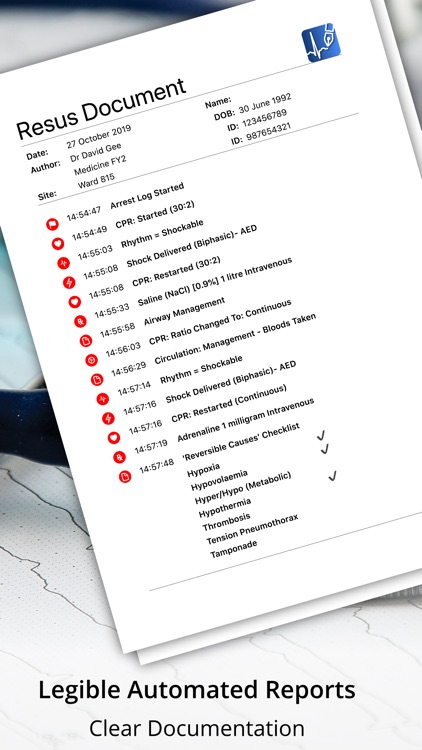This screenshot has height=750, width=422.
Task: Tap the document icon beside Circulation: Management row
Action: 97,379
